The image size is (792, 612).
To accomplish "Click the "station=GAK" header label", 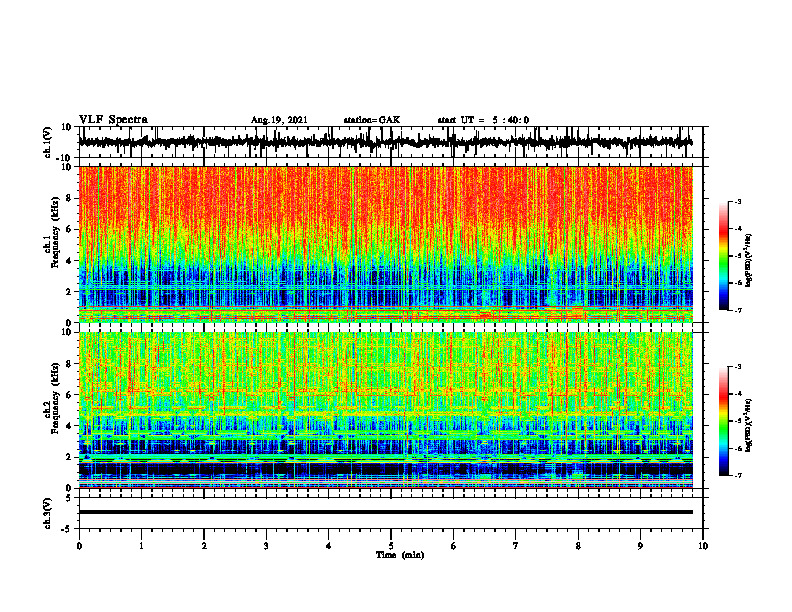I will pyautogui.click(x=372, y=120).
